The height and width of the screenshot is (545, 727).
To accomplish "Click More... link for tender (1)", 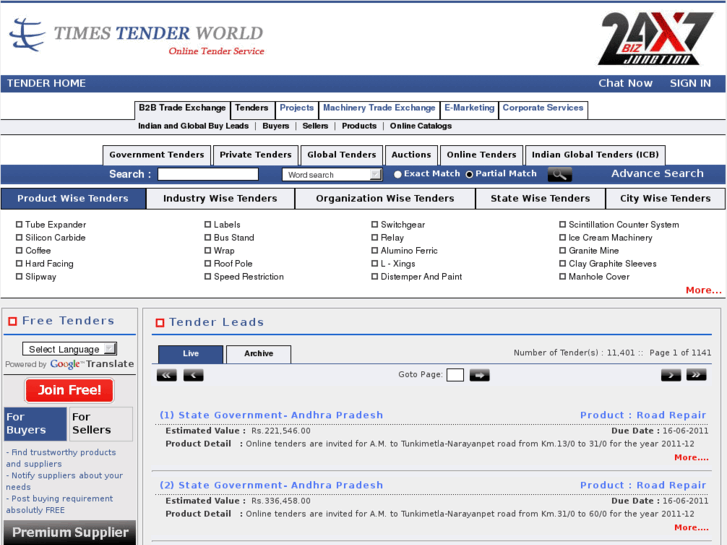I will [691, 458].
